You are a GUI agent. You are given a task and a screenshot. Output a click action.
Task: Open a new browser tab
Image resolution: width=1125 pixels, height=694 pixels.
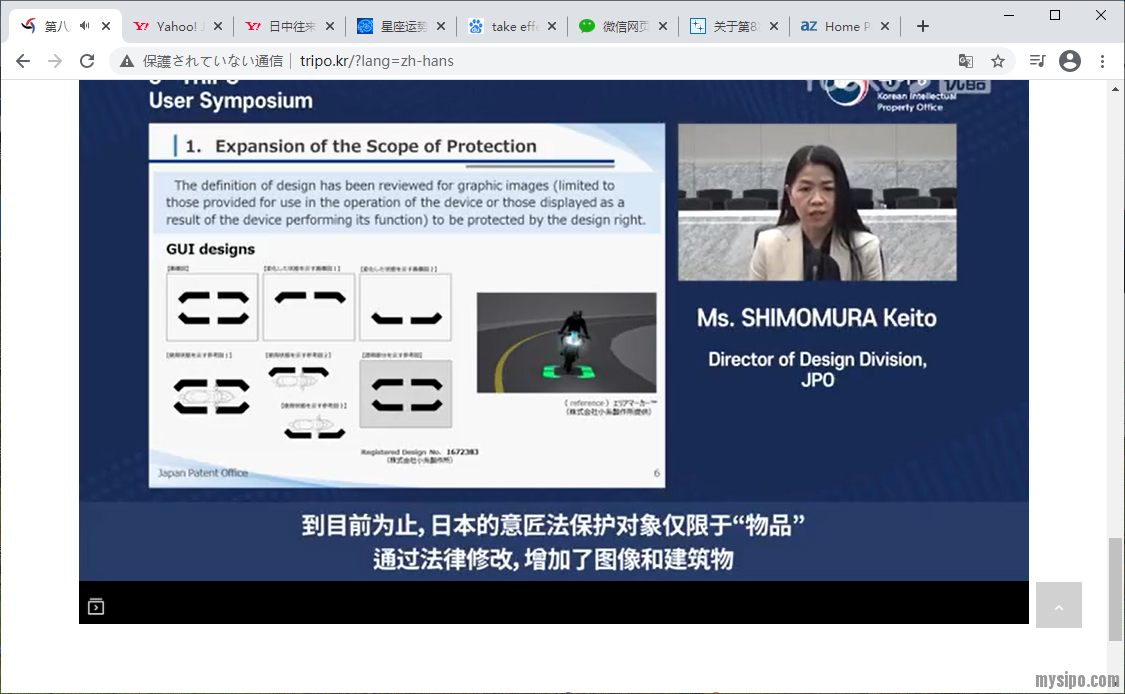pyautogui.click(x=923, y=26)
